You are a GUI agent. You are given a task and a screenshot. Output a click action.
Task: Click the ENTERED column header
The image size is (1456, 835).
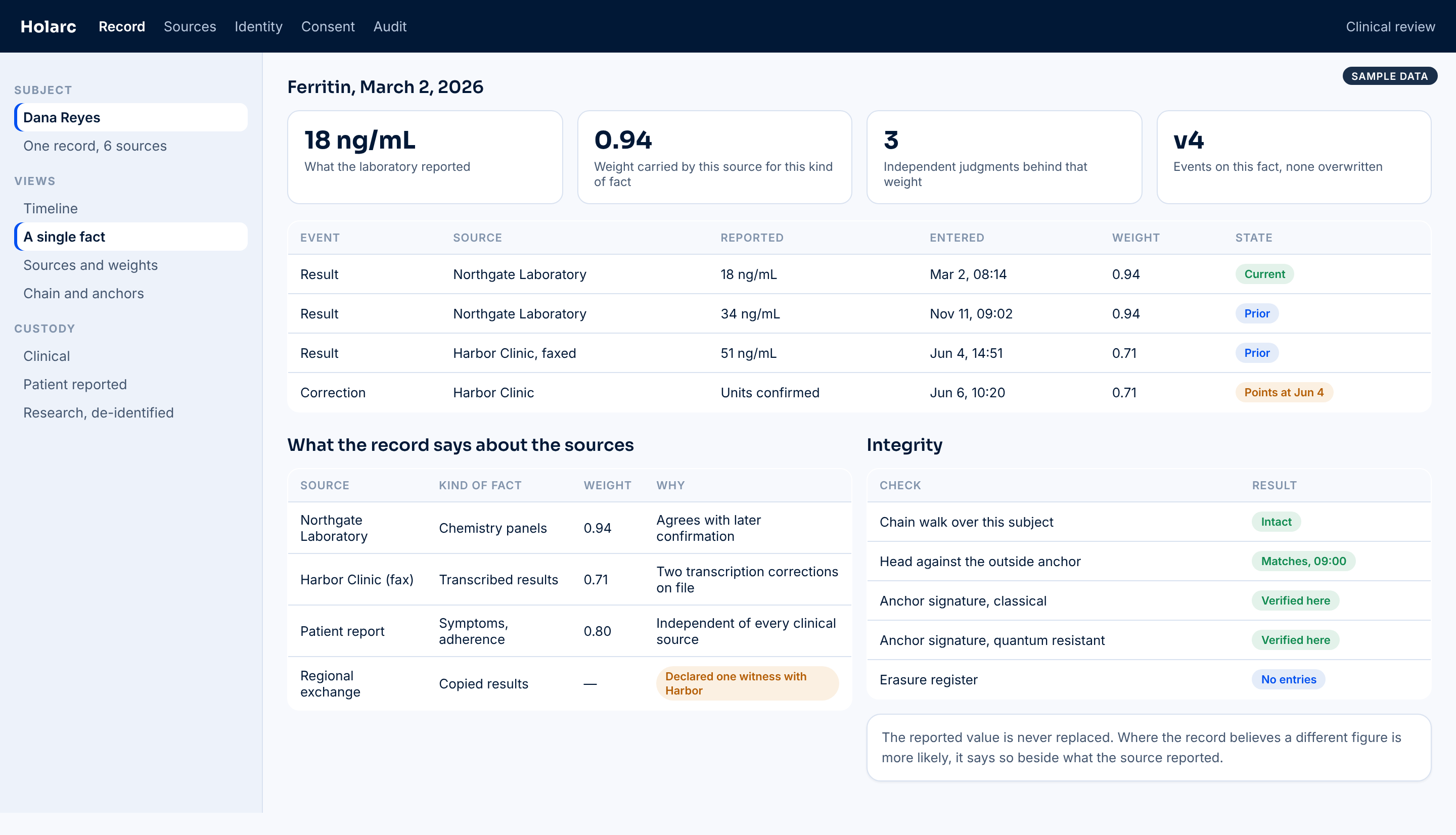pos(957,238)
